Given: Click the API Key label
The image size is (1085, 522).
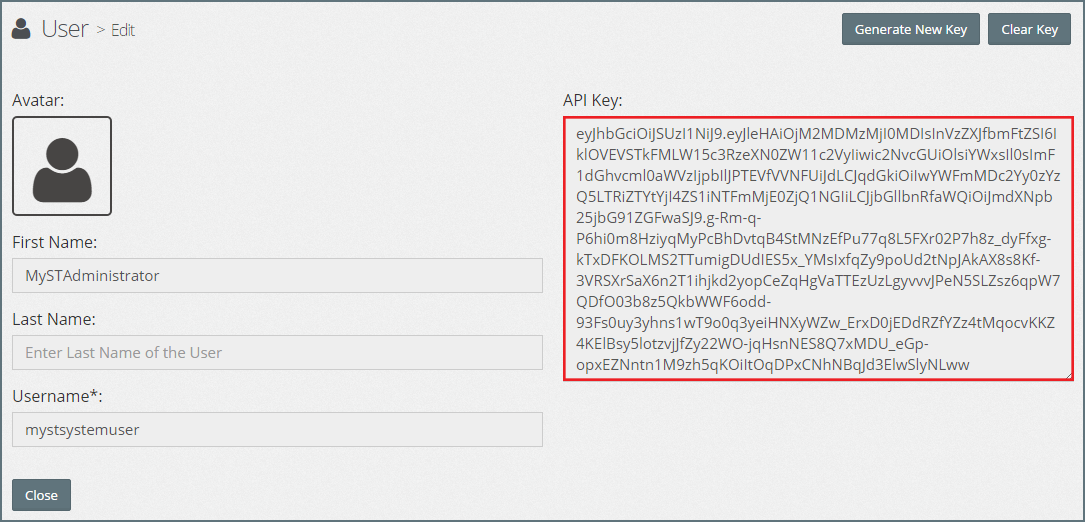Looking at the screenshot, I should pyautogui.click(x=592, y=100).
